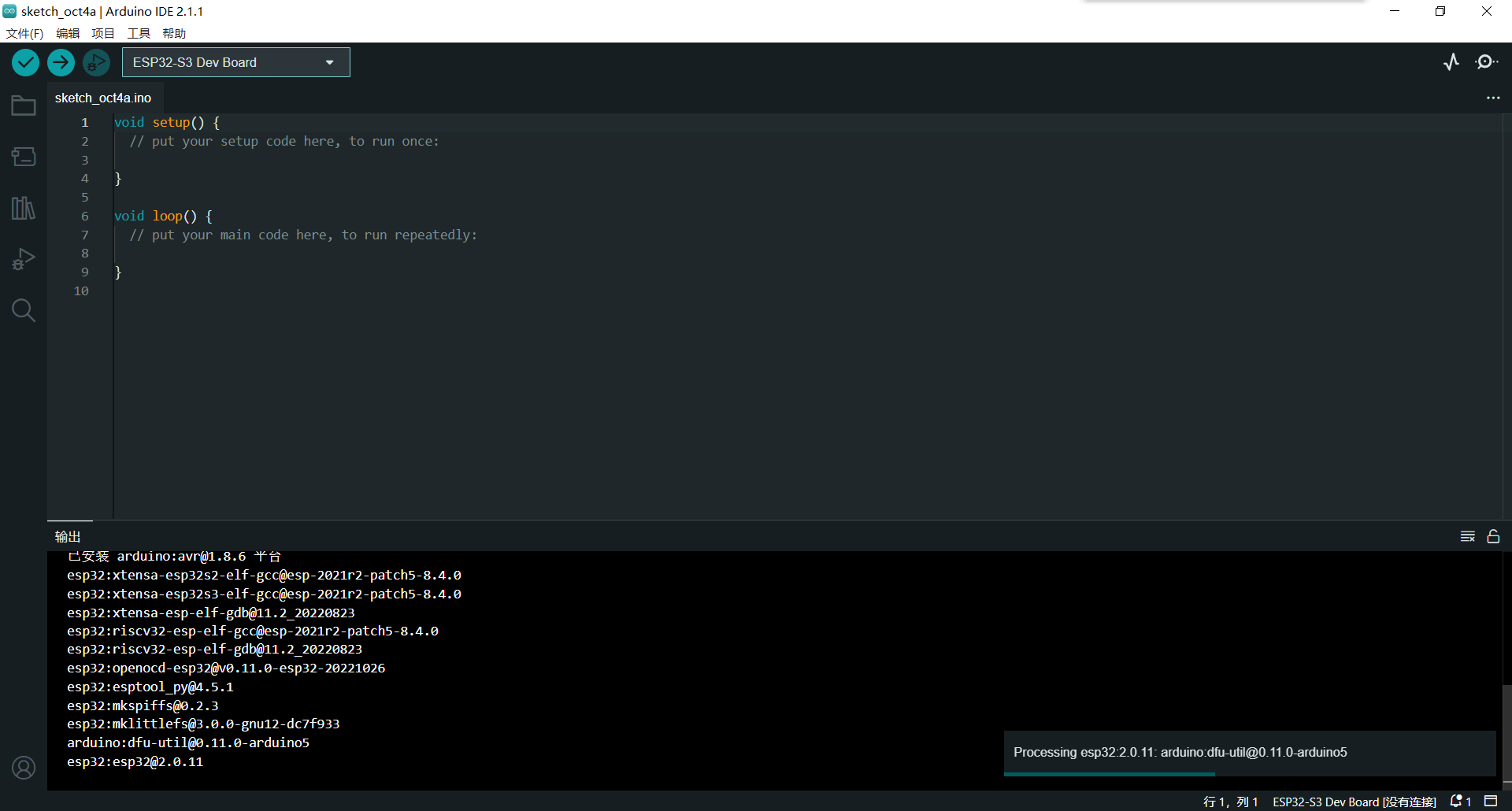Open the 文件(F) menu

(24, 33)
